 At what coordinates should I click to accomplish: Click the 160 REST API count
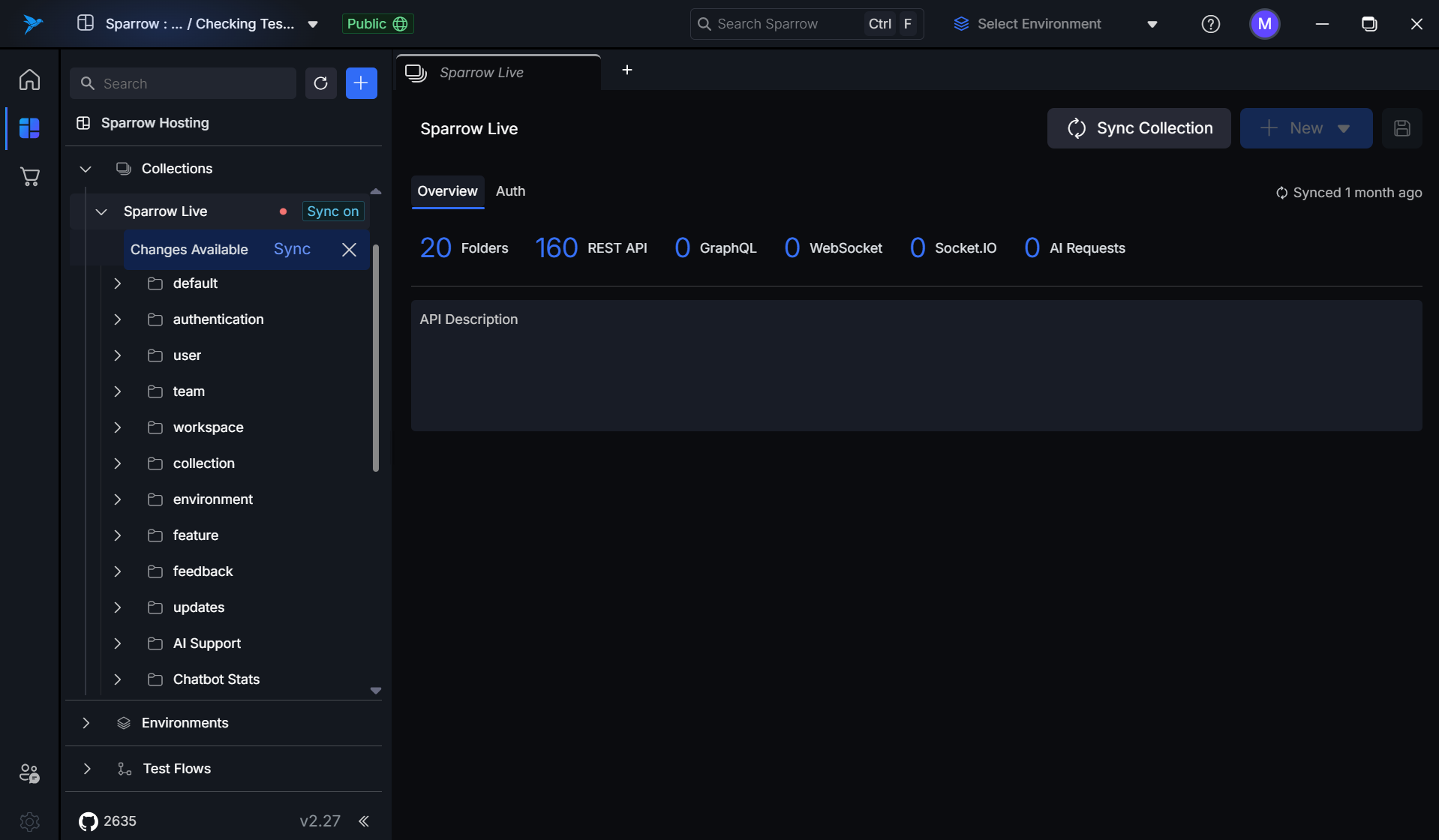590,248
